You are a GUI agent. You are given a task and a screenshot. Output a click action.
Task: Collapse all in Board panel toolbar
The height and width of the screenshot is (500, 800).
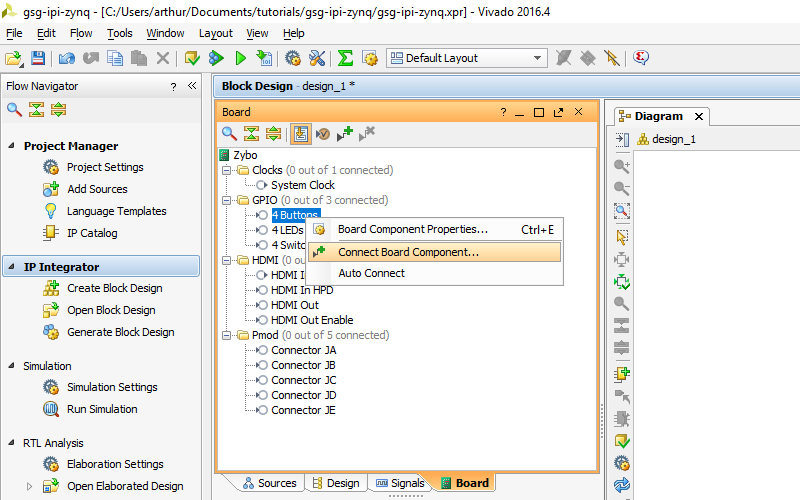click(x=251, y=134)
